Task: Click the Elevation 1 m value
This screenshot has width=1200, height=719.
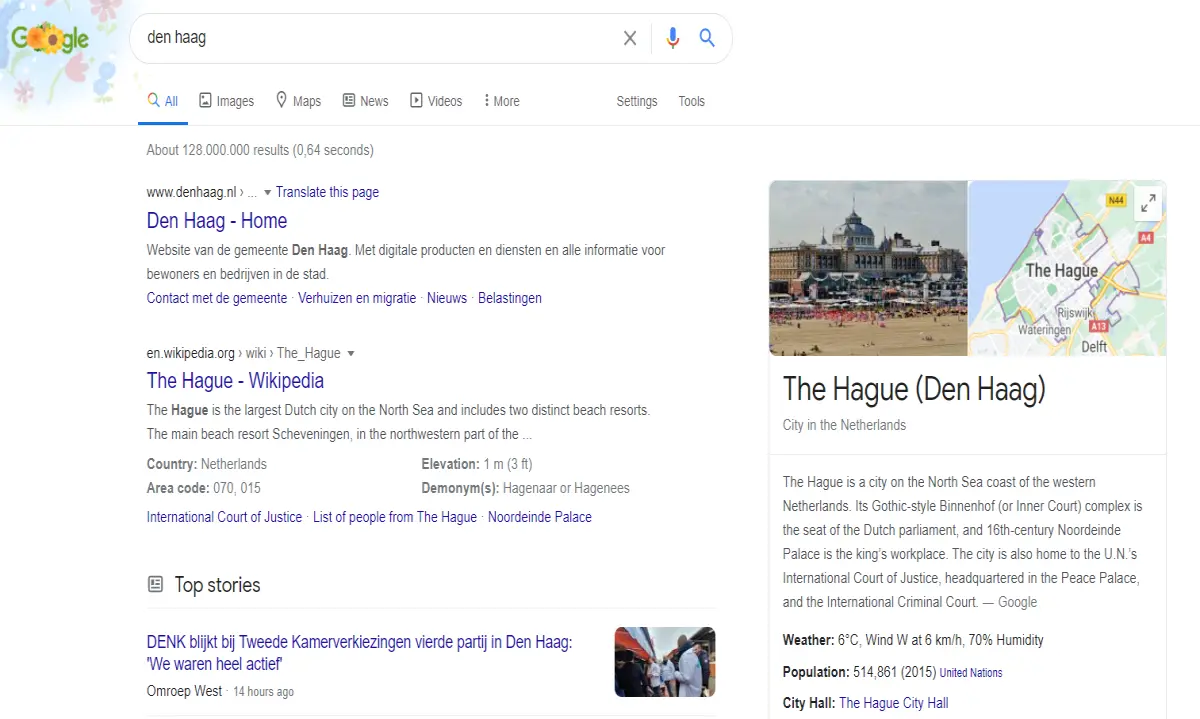Action: [477, 464]
